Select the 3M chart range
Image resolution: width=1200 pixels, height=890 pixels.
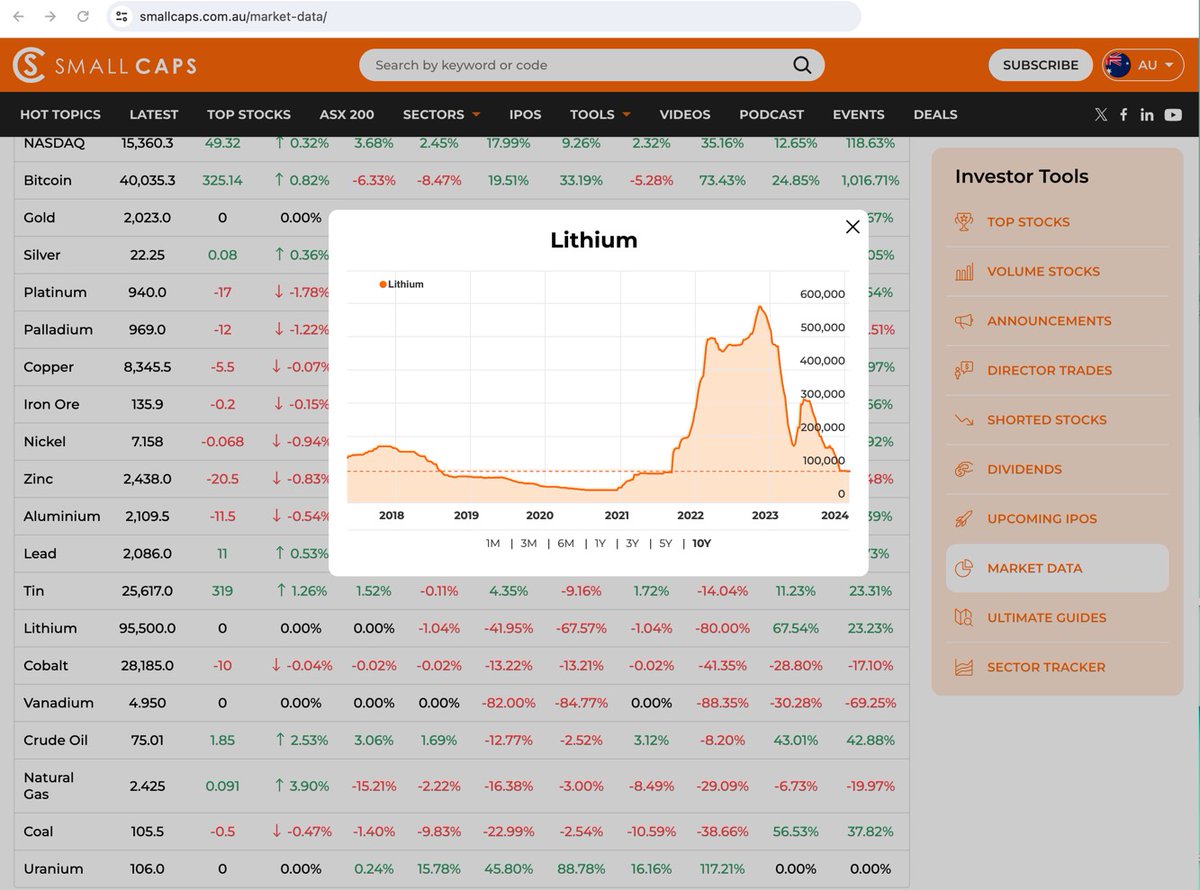point(529,543)
